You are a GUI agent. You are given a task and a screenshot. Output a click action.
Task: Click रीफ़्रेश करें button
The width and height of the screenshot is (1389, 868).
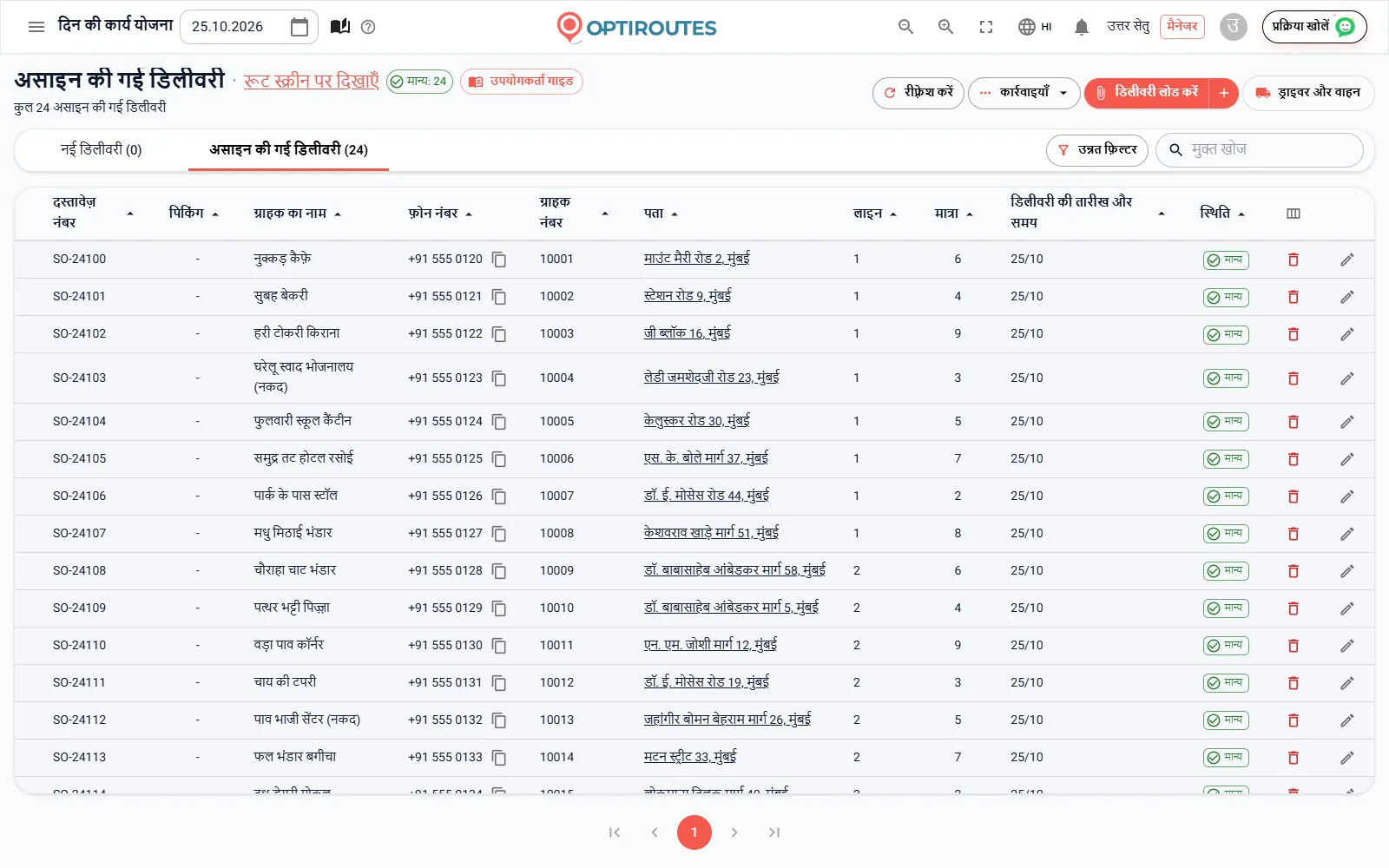(918, 93)
